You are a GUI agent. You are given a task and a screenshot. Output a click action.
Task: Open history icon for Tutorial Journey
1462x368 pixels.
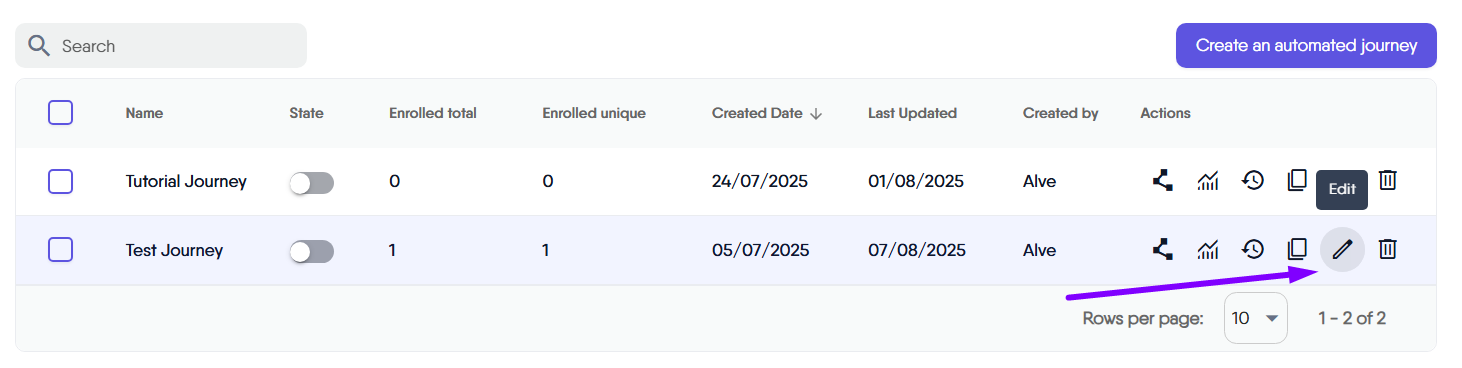click(x=1253, y=181)
